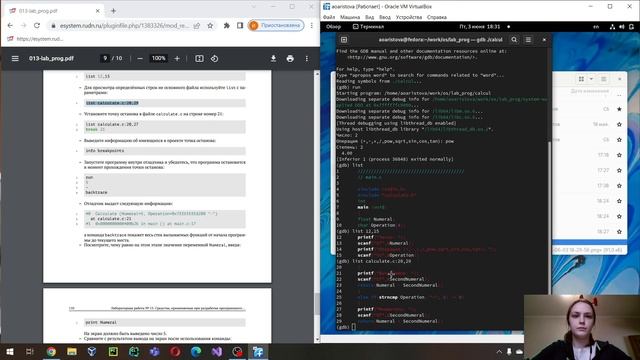This screenshot has height=360, width=640.
Task: Open Visual Studio from the taskbar
Action: coord(217,351)
